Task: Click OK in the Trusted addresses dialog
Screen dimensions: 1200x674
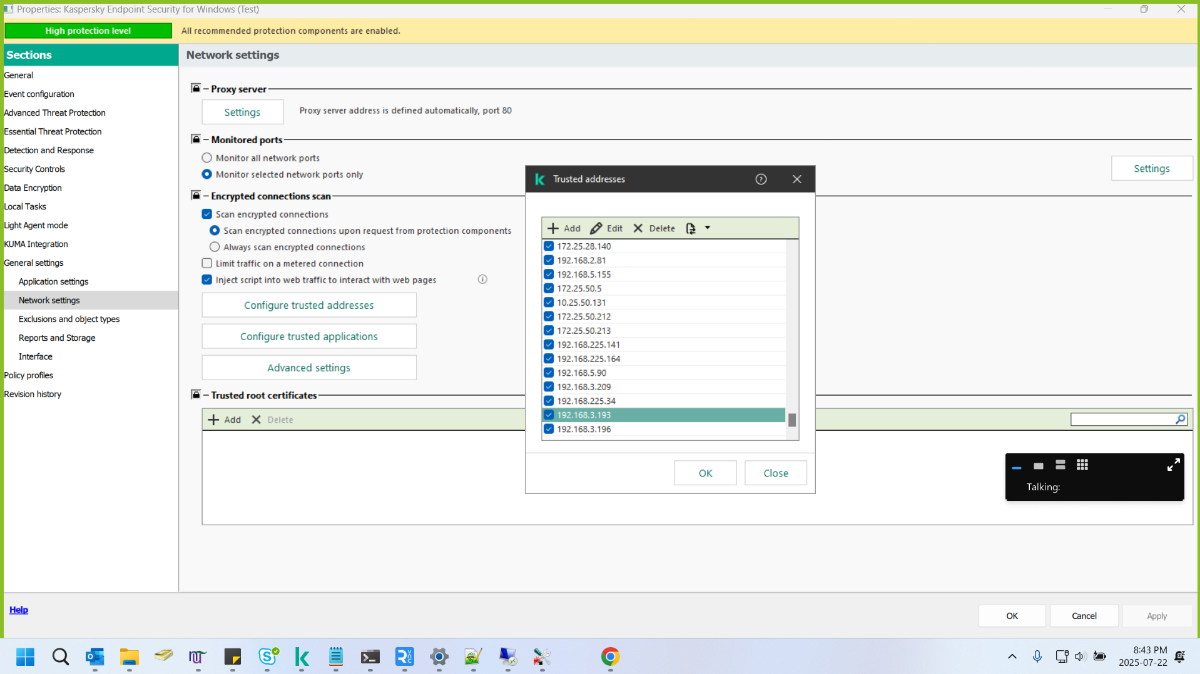Action: pyautogui.click(x=705, y=473)
